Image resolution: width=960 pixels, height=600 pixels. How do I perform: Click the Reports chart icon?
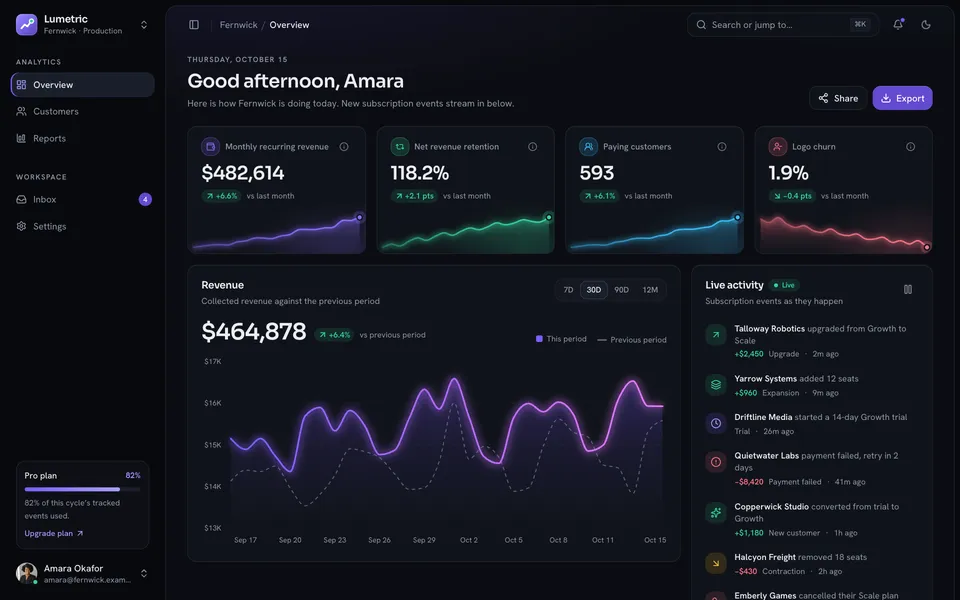pyautogui.click(x=21, y=138)
